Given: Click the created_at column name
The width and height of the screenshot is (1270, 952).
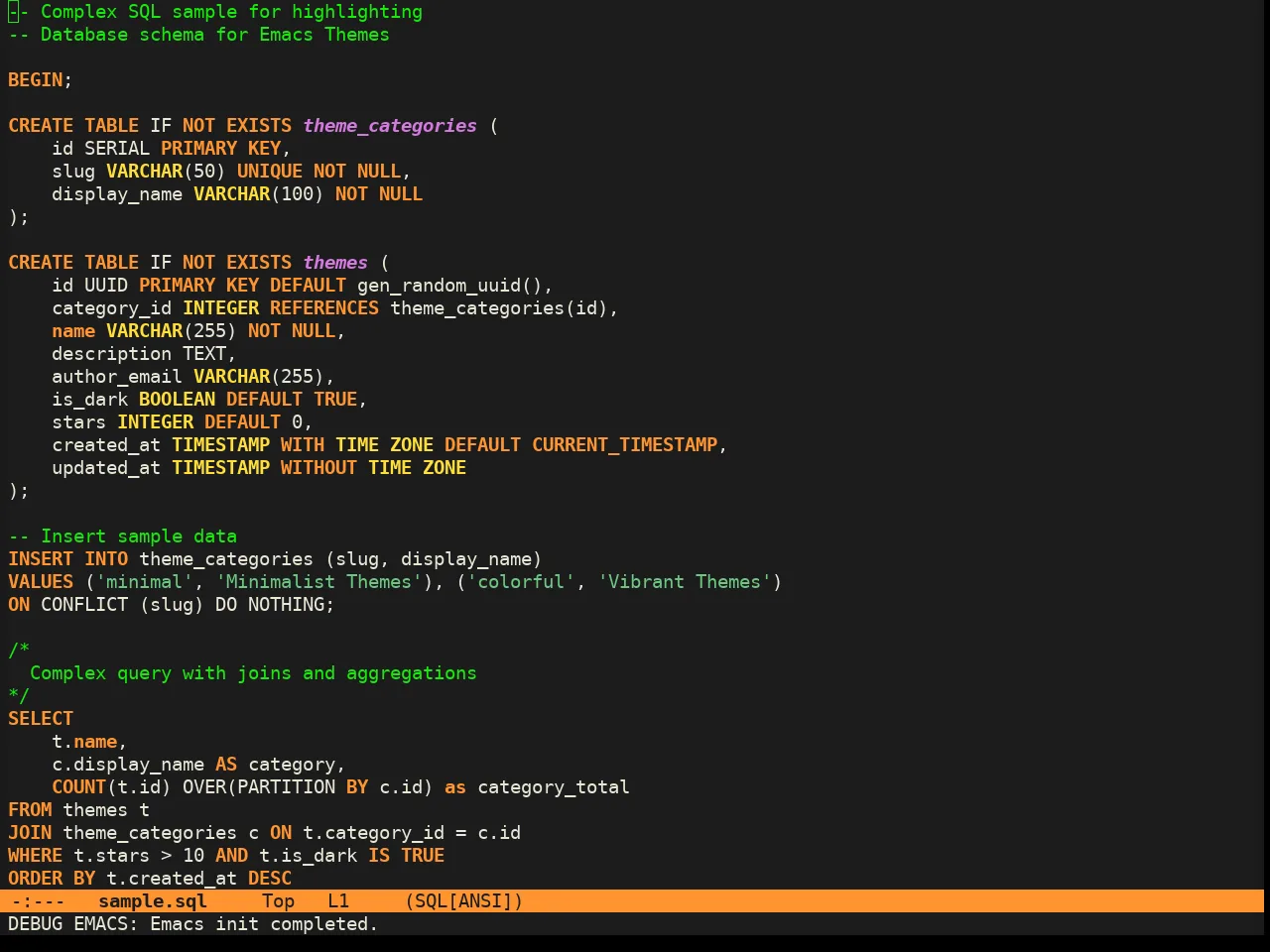Looking at the screenshot, I should coord(106,445).
